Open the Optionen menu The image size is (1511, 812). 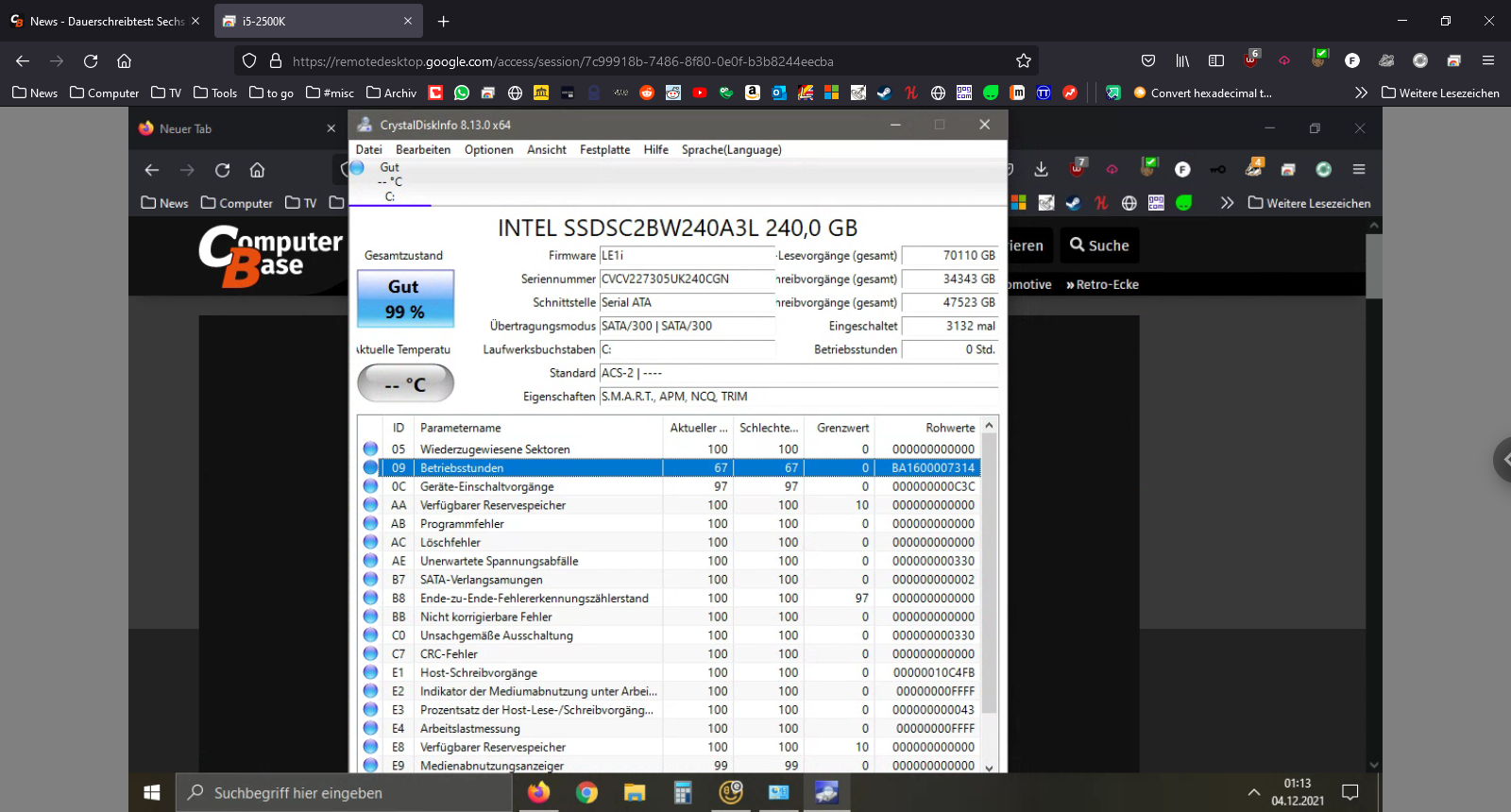click(x=488, y=149)
